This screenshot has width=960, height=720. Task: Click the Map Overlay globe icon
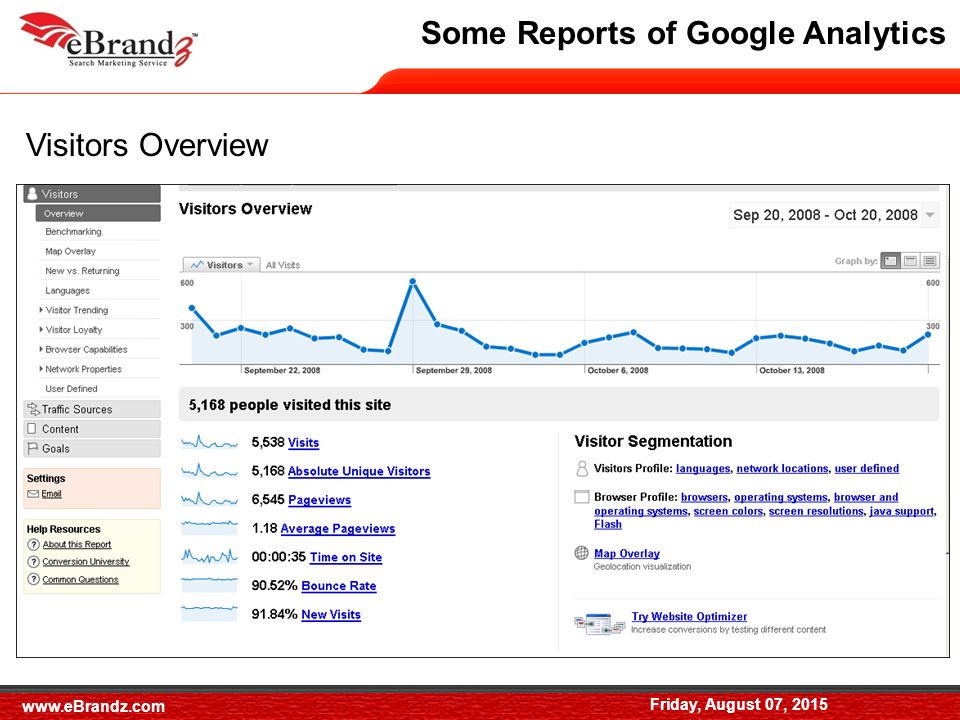pos(582,553)
